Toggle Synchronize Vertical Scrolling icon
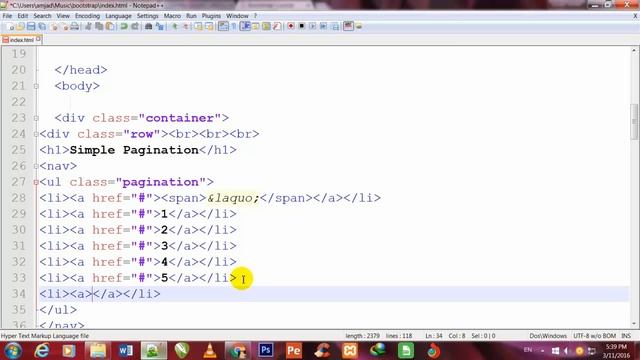This screenshot has height=360, width=640. [x=198, y=27]
